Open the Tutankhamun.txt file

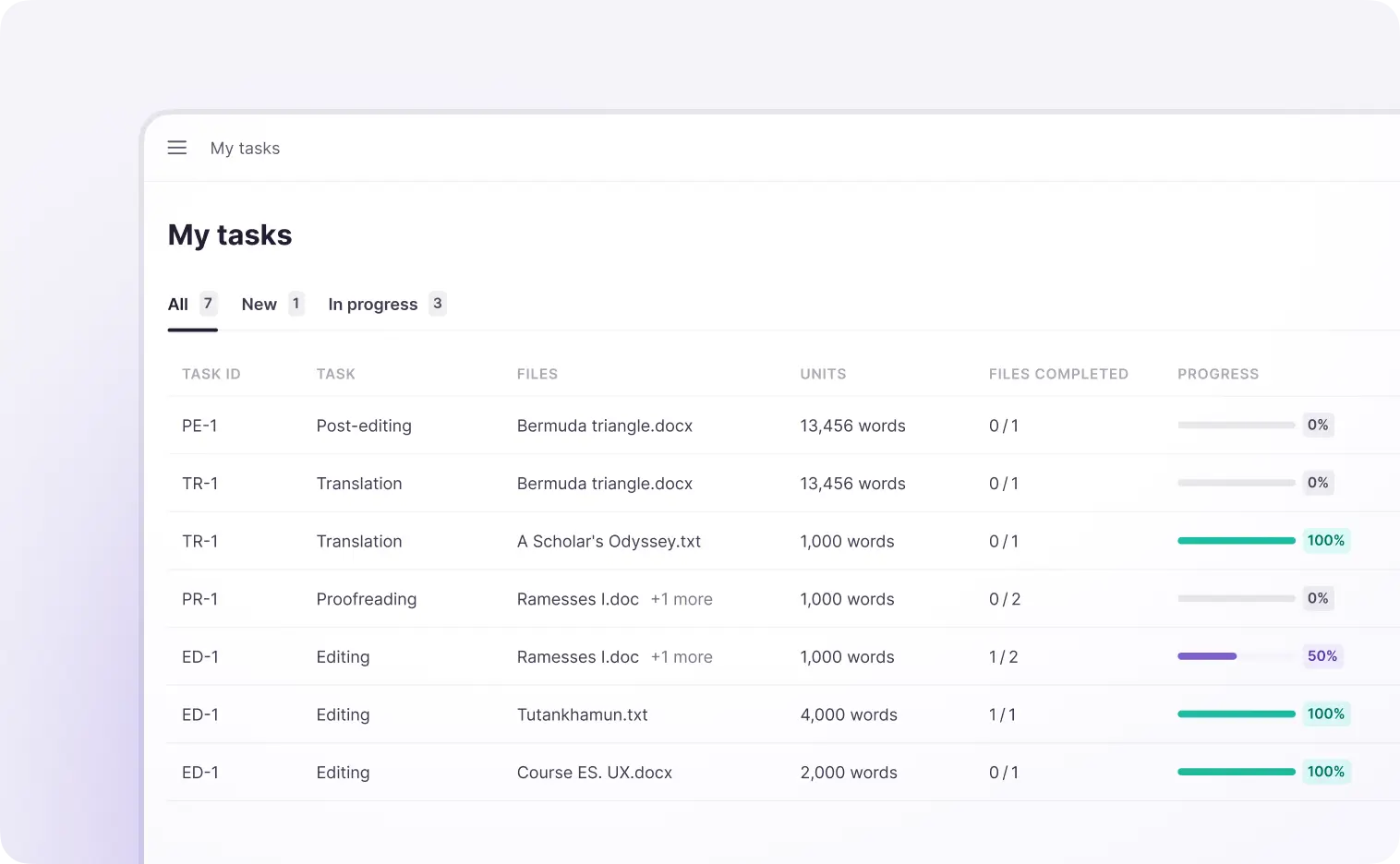[x=583, y=714]
